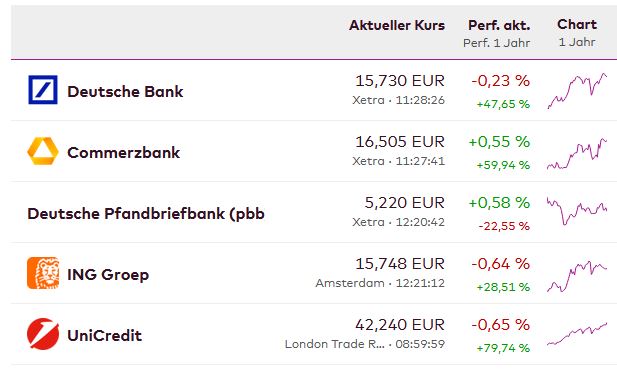617x381 pixels.
Task: Sort by Perf. akt. column header
Action: (x=499, y=25)
